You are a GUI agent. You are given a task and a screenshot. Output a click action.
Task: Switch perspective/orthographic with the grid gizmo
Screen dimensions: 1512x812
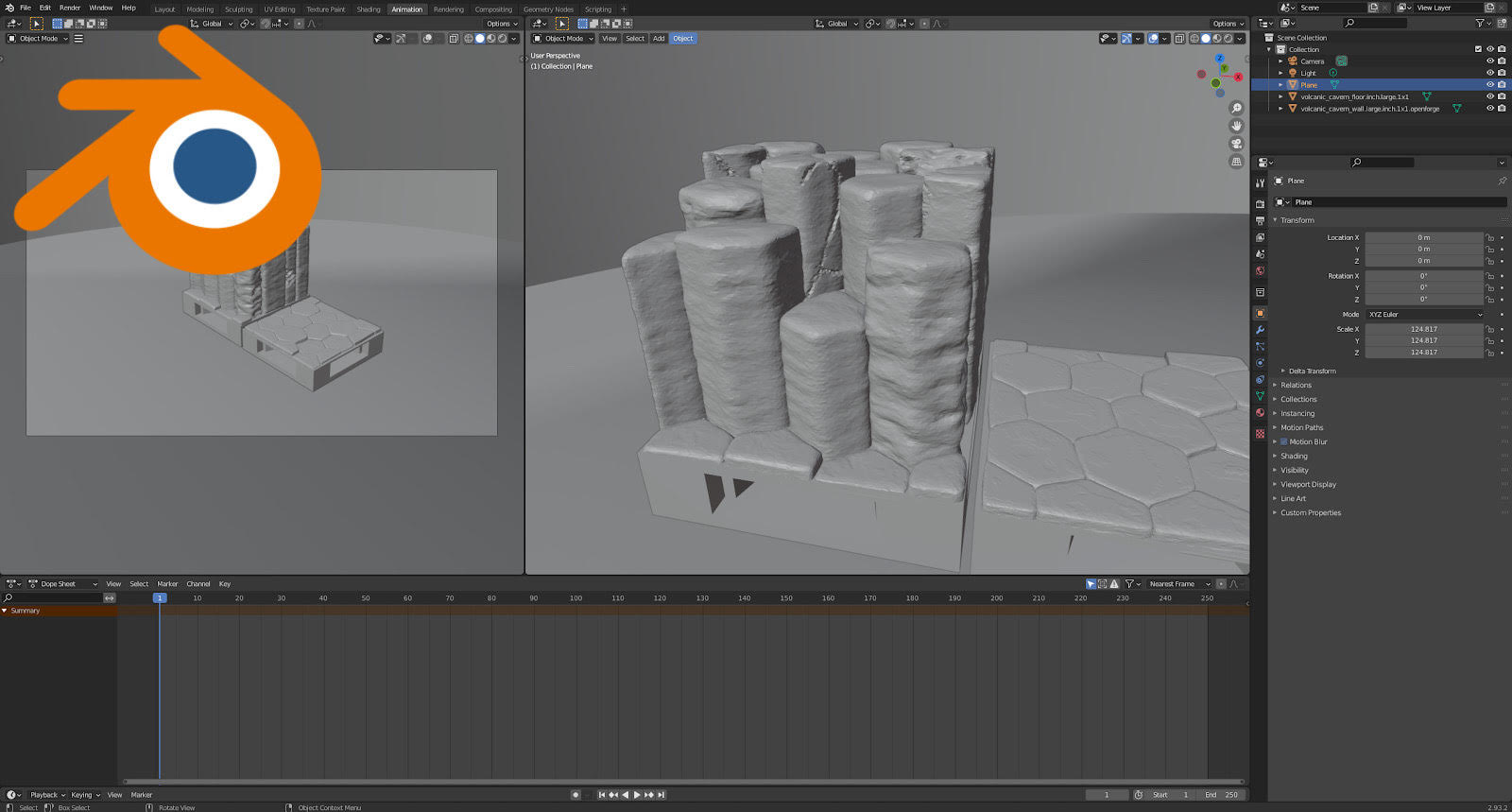click(1236, 162)
